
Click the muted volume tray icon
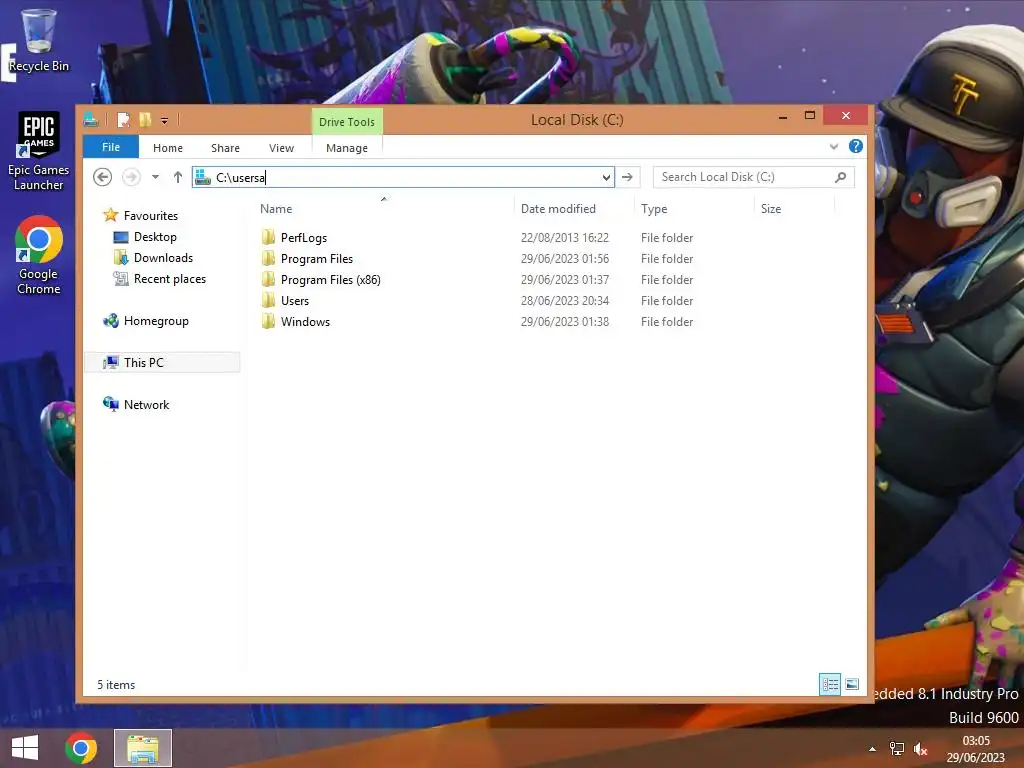[x=921, y=749]
